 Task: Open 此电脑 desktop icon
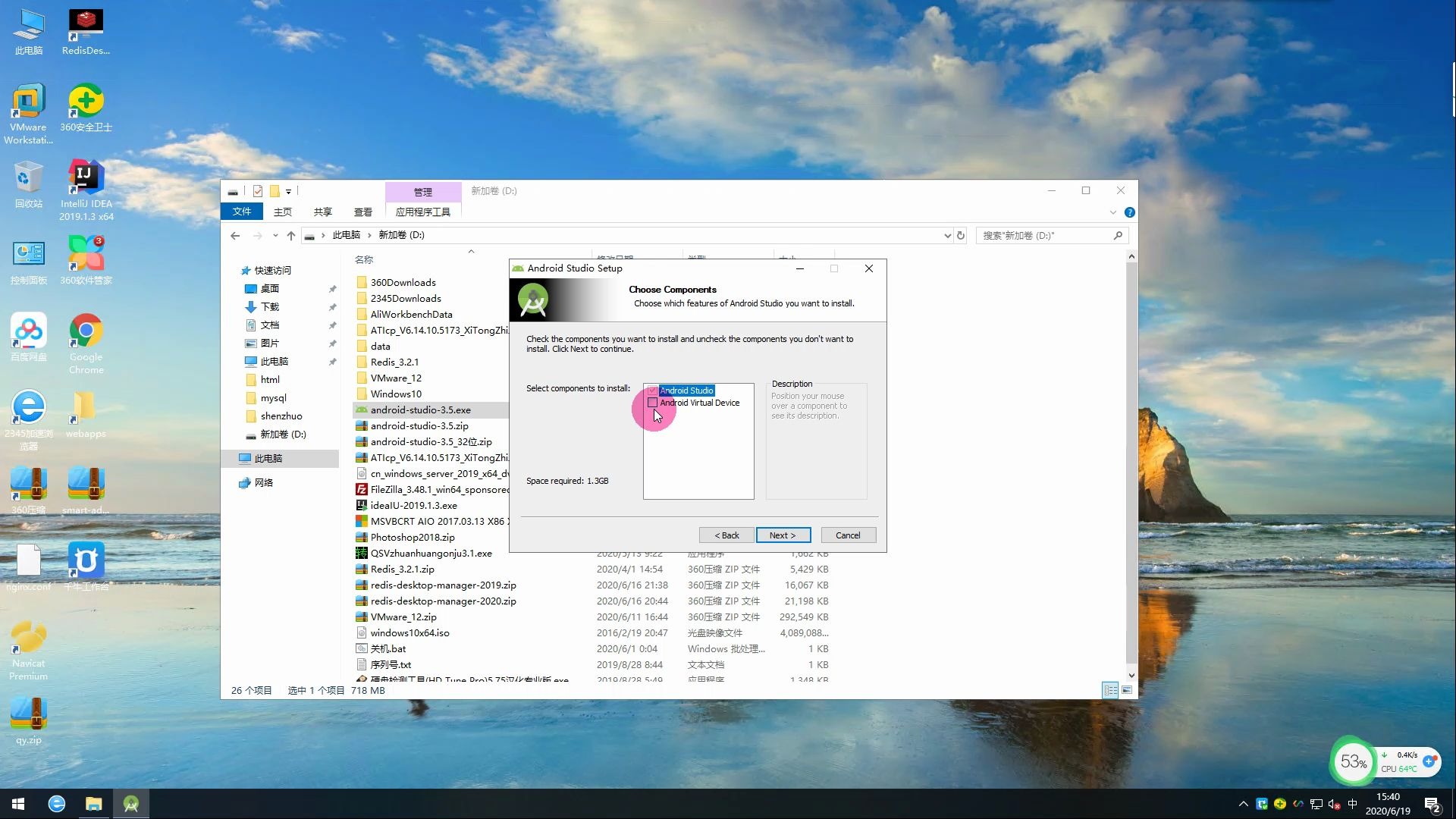pos(29,33)
